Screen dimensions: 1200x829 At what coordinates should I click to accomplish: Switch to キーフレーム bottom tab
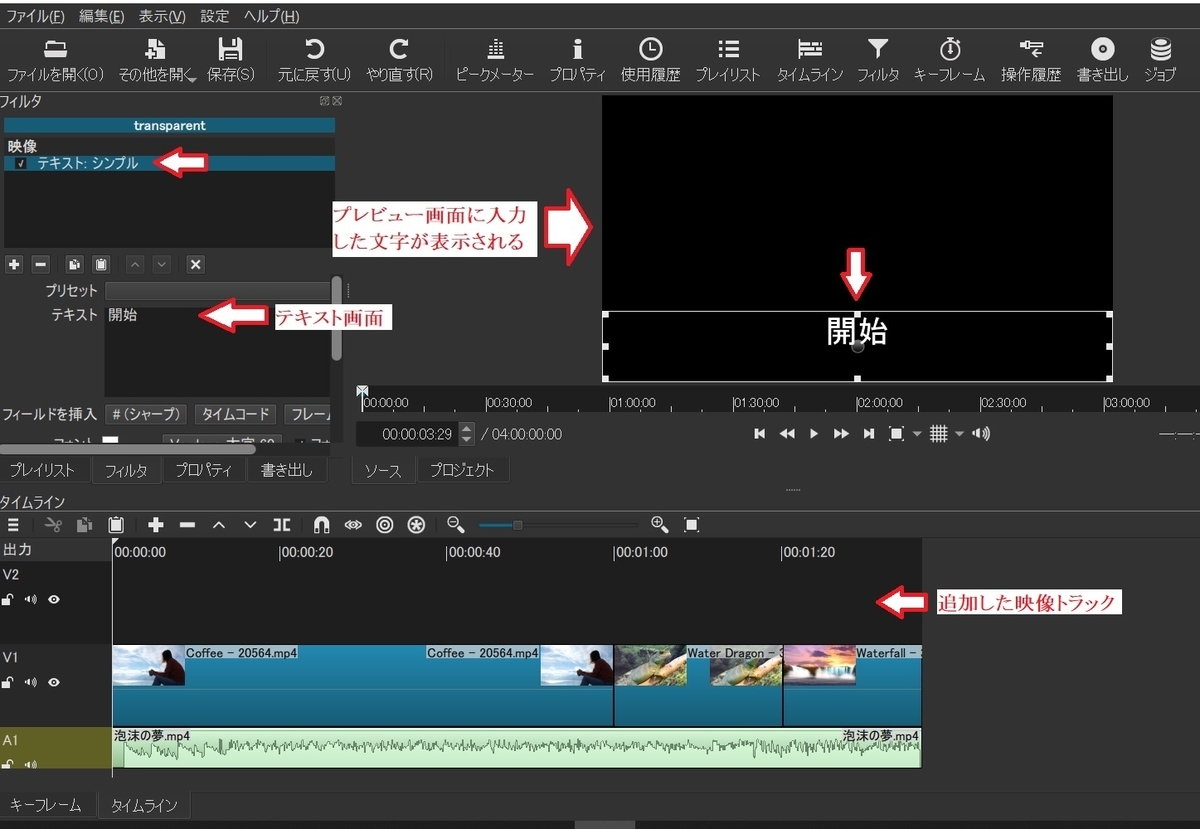pos(44,805)
